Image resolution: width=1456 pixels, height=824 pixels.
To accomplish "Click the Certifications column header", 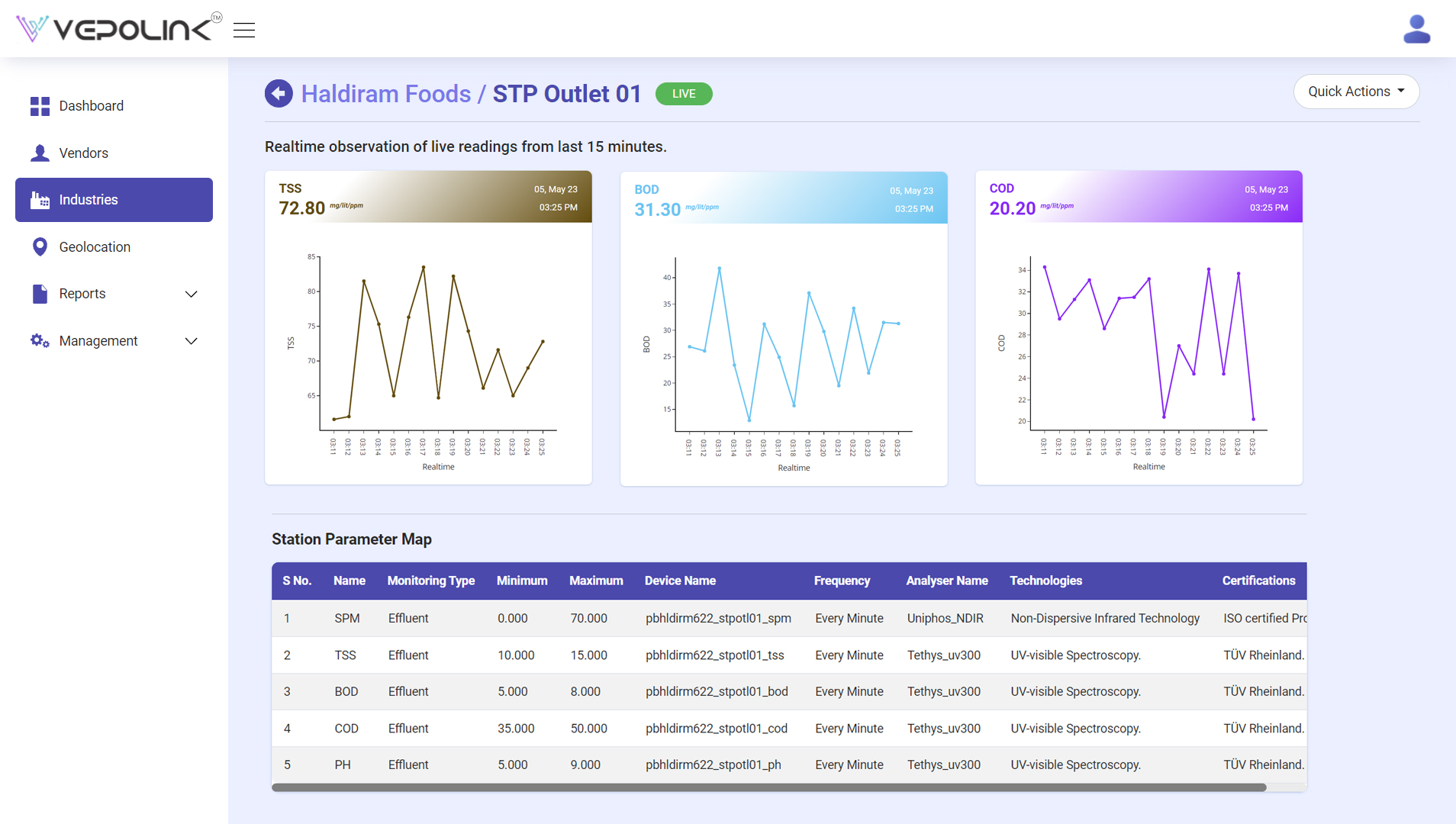I will click(x=1258, y=581).
